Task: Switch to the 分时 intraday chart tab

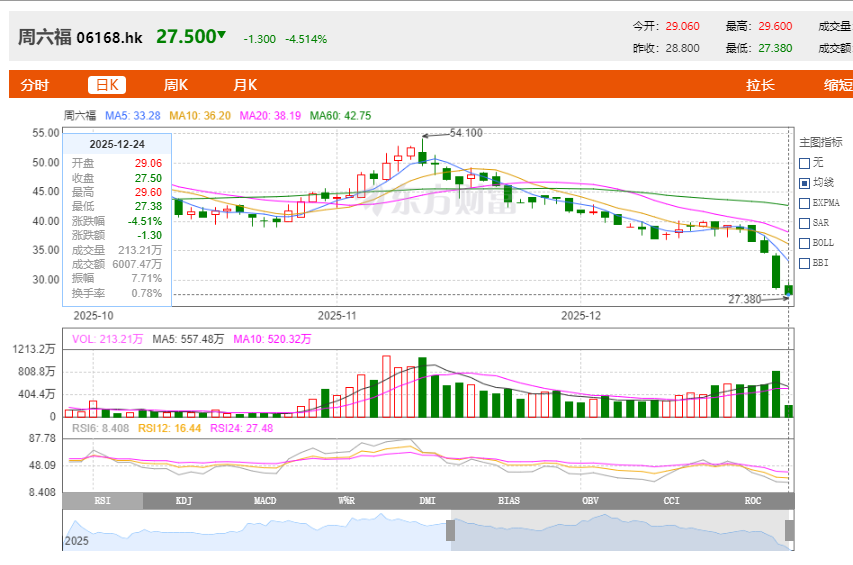Action: tap(34, 85)
